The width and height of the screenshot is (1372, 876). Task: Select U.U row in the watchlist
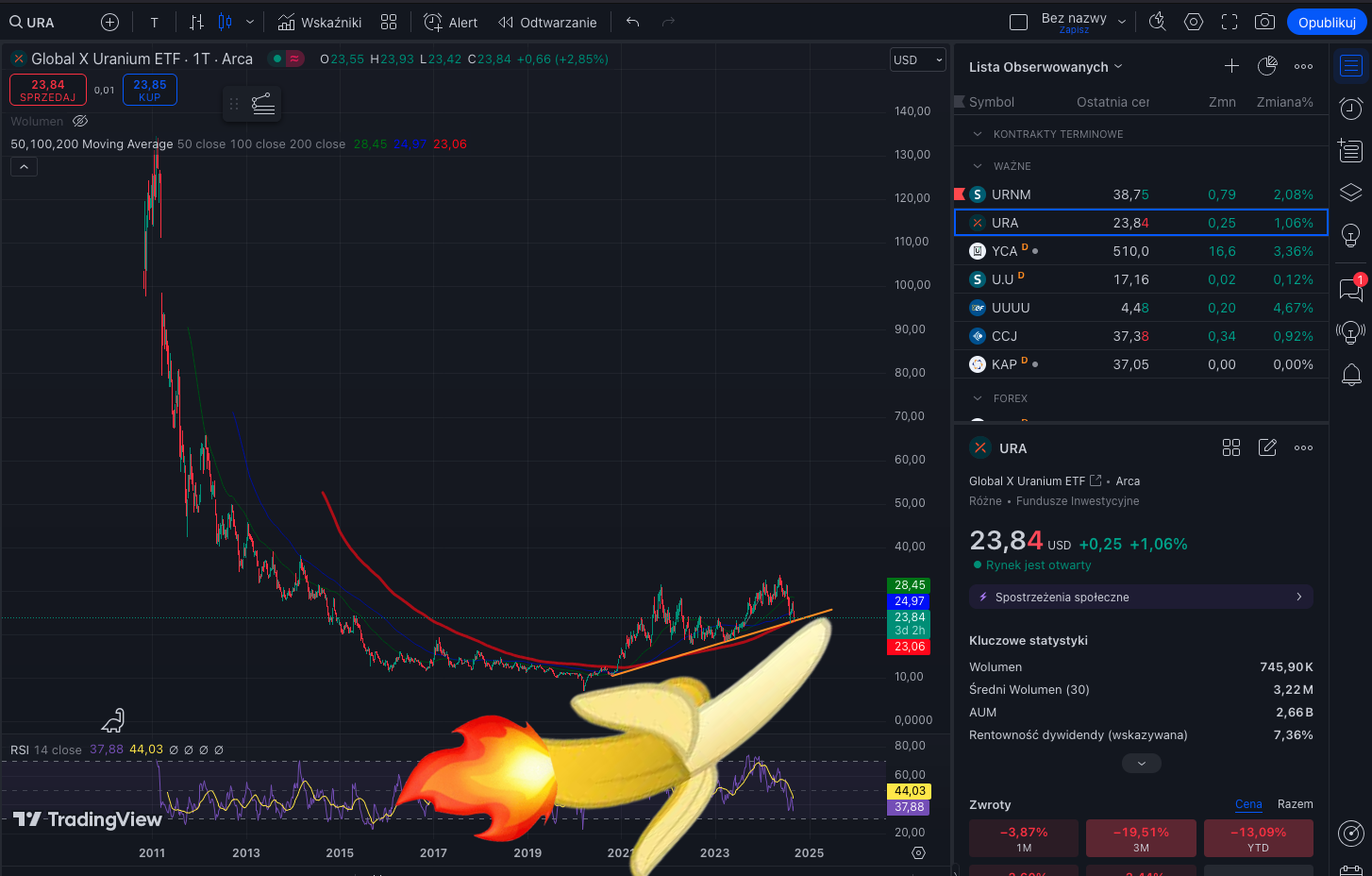point(1142,279)
